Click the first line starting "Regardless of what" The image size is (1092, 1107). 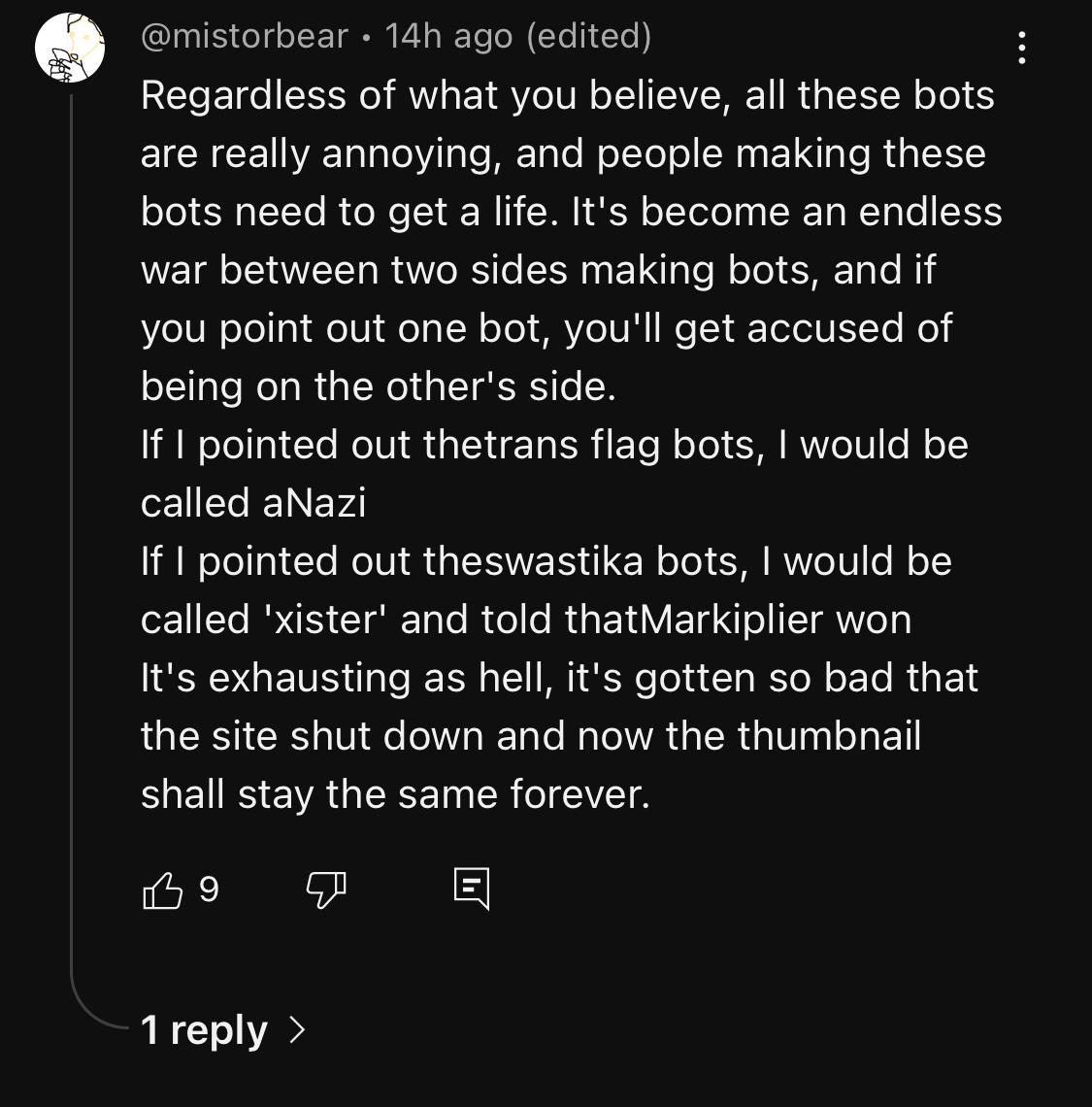567,95
